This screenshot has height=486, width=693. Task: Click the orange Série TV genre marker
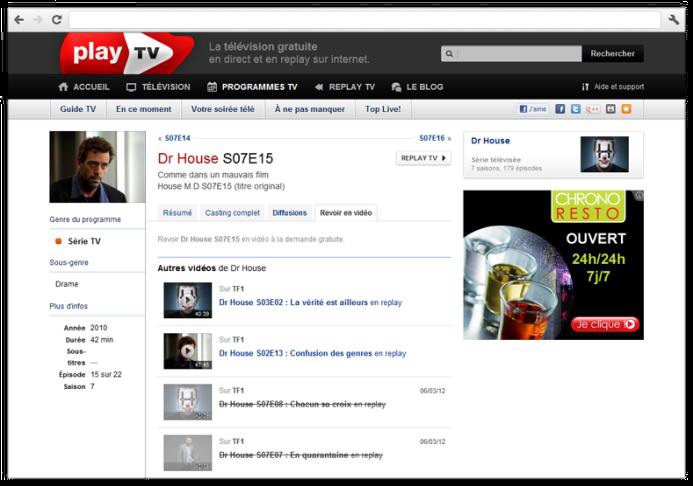(58, 241)
